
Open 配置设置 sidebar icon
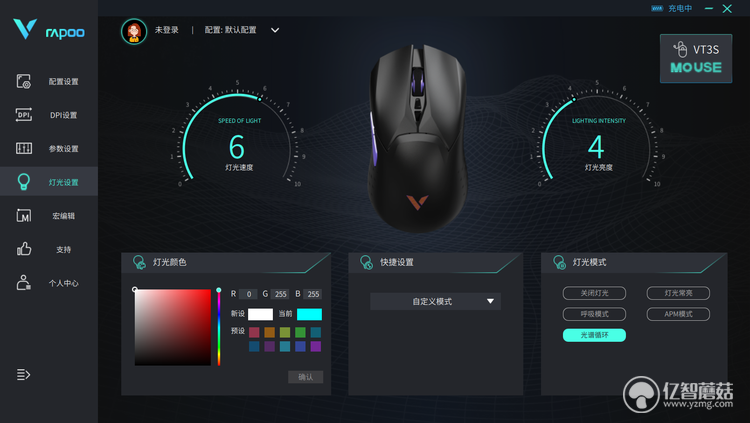[23, 81]
